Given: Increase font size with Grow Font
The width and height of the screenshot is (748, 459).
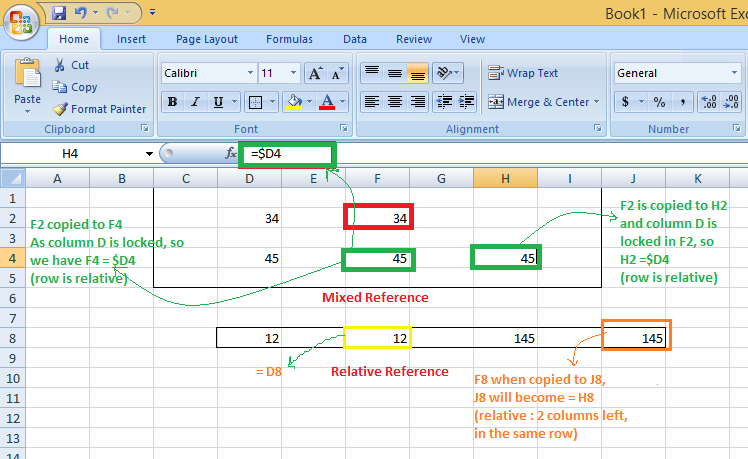Looking at the screenshot, I should pyautogui.click(x=315, y=73).
